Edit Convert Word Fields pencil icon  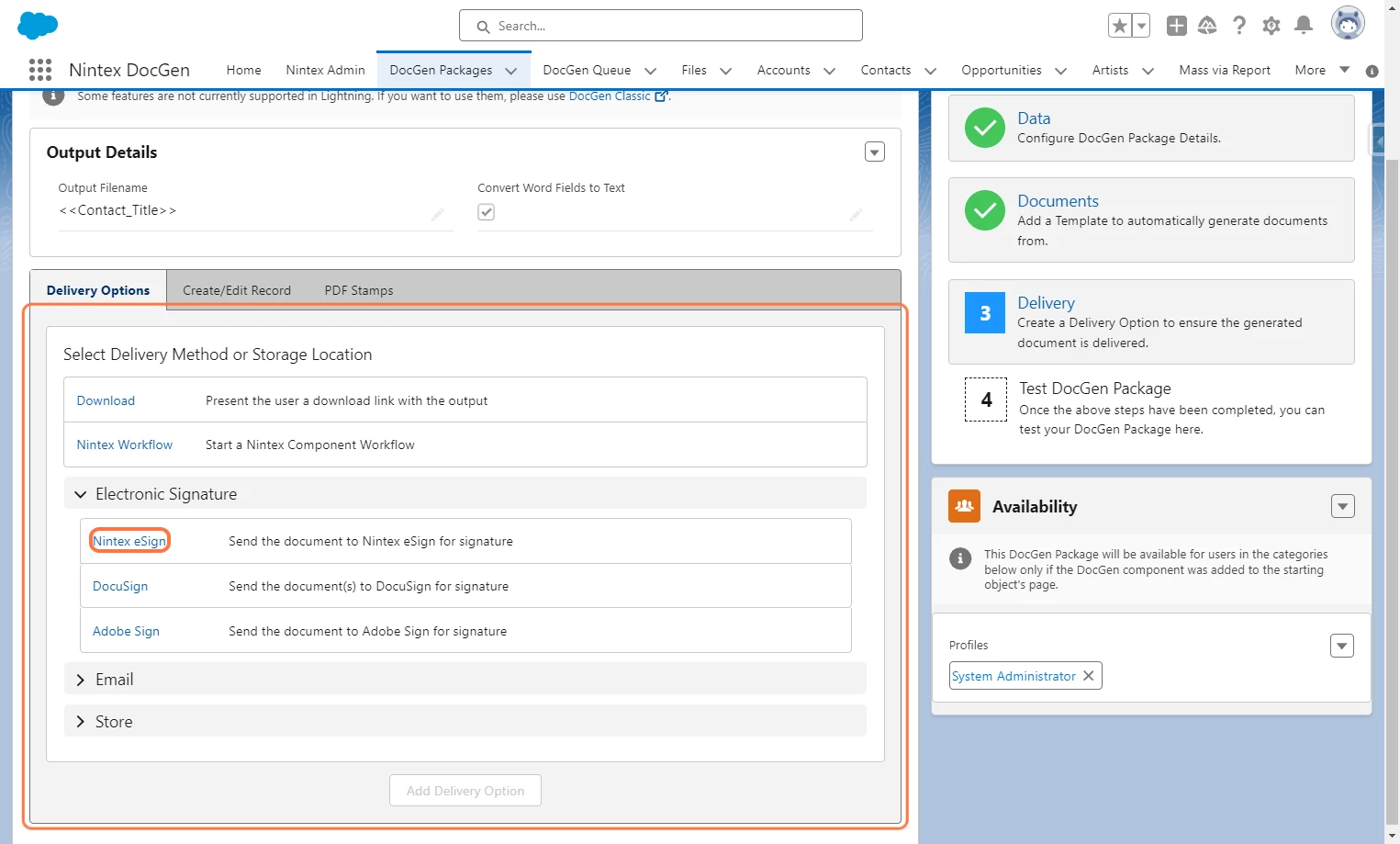tap(857, 214)
